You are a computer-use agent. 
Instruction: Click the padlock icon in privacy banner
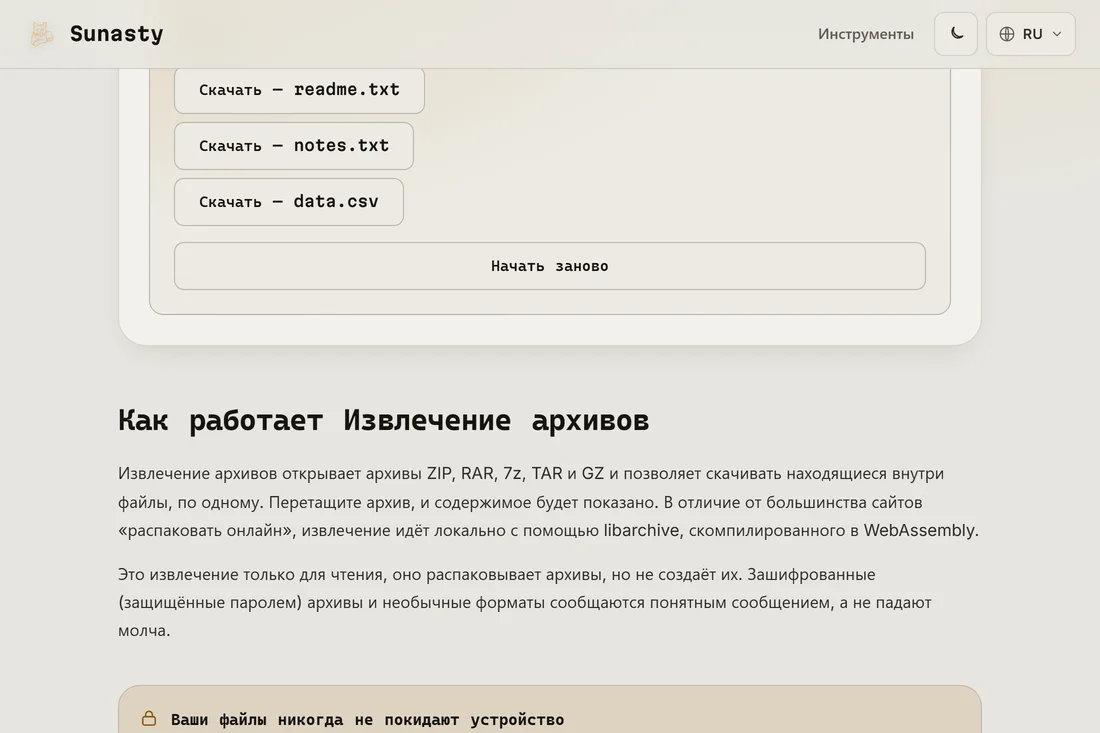(x=149, y=719)
